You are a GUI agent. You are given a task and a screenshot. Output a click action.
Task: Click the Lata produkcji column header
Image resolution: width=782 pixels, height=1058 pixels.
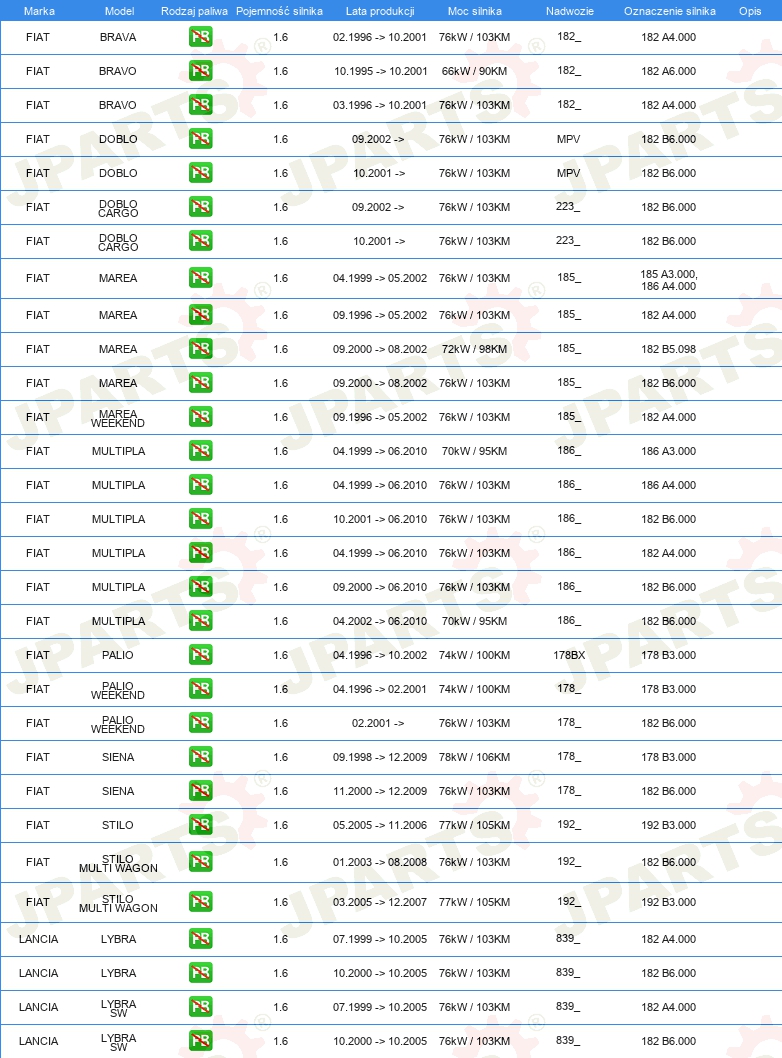380,11
